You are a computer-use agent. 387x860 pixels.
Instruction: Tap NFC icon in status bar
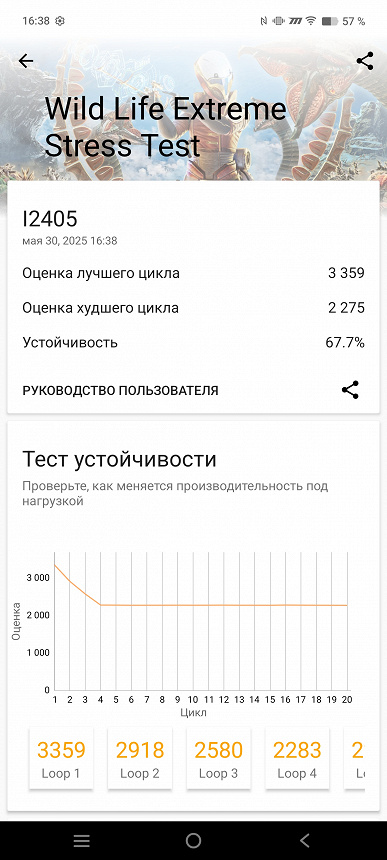tap(264, 21)
